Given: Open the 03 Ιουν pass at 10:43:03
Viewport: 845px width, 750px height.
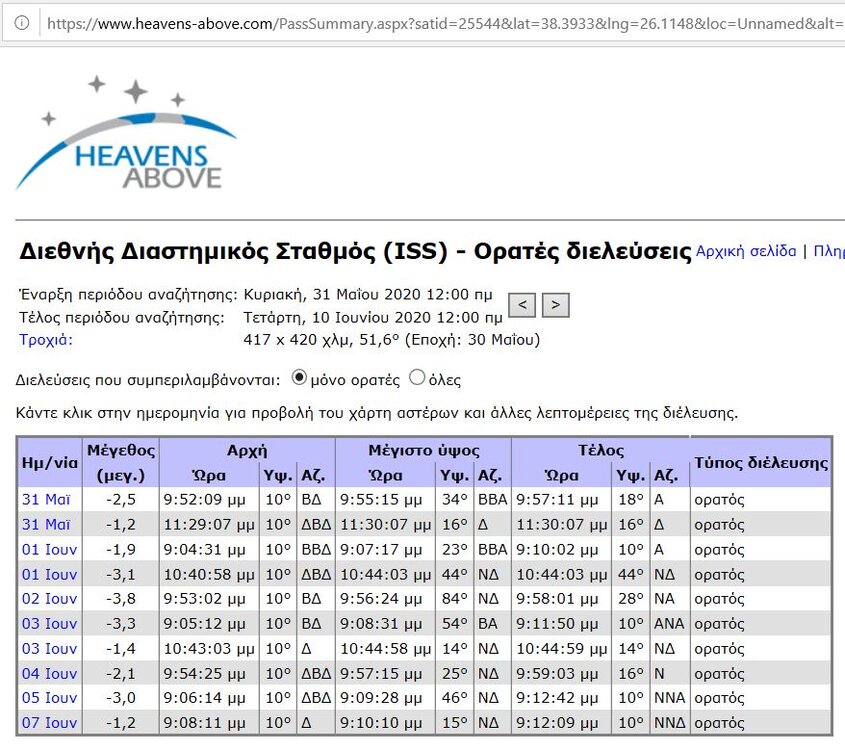Looking at the screenshot, I should [49, 648].
